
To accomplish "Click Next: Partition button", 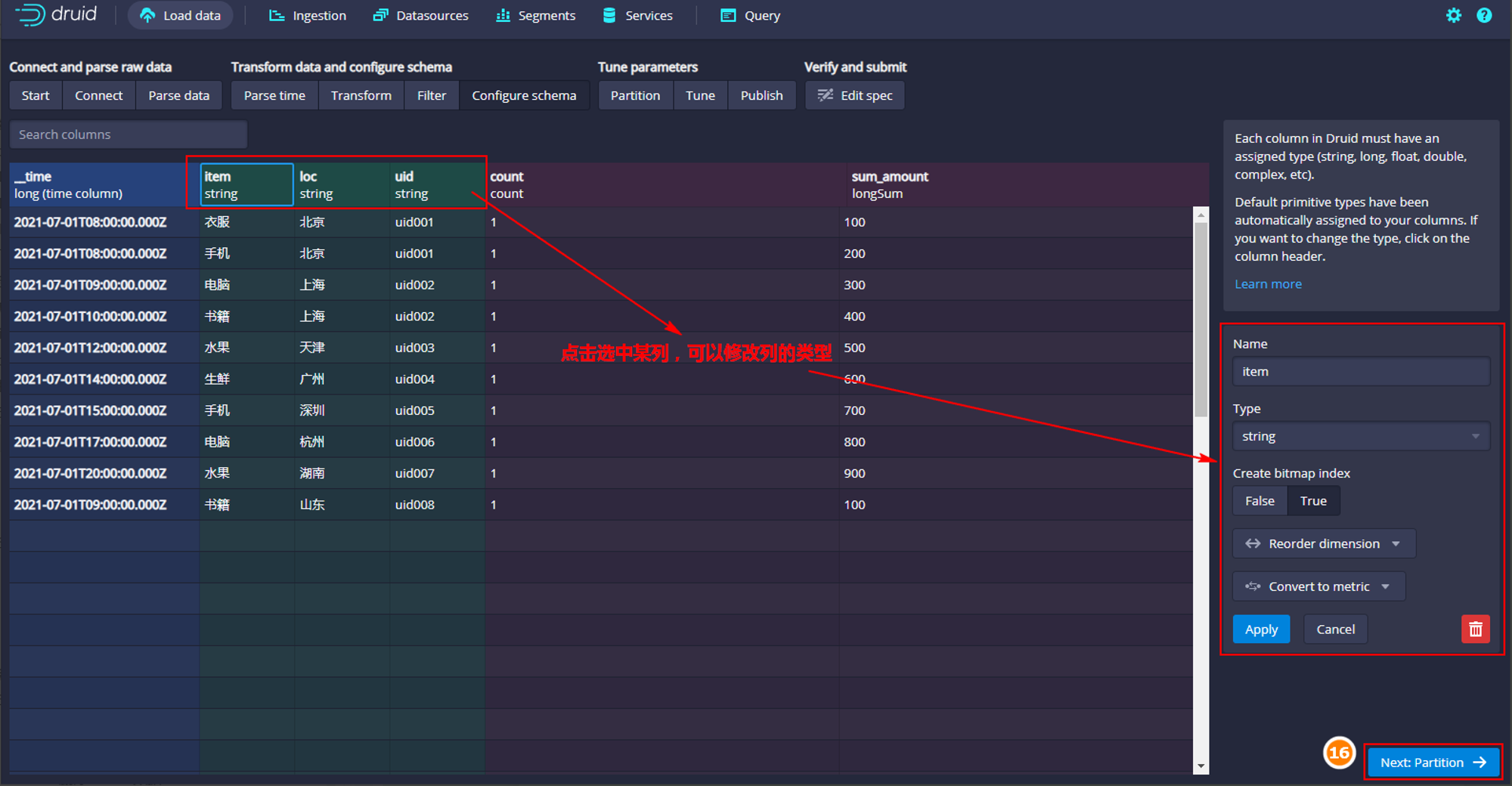I will pos(1433,762).
